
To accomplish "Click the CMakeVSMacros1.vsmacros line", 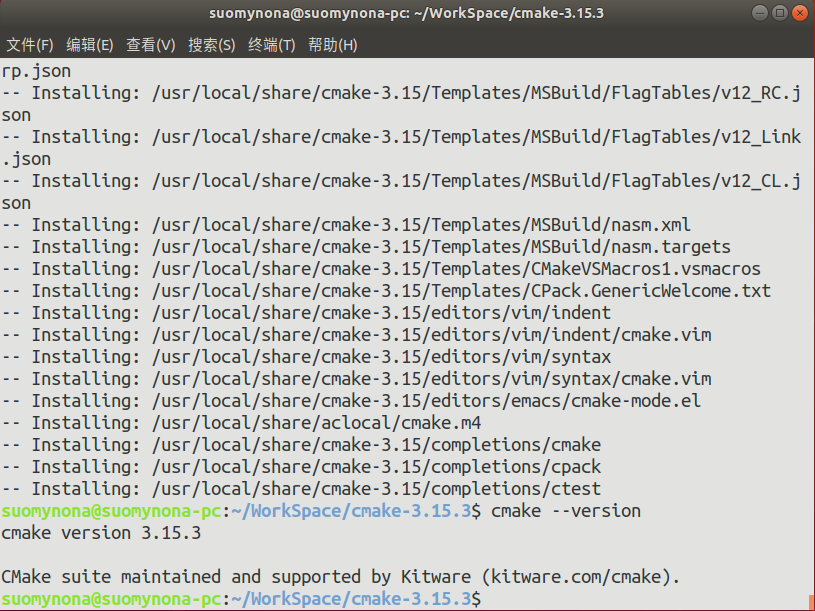I will pyautogui.click(x=381, y=269).
